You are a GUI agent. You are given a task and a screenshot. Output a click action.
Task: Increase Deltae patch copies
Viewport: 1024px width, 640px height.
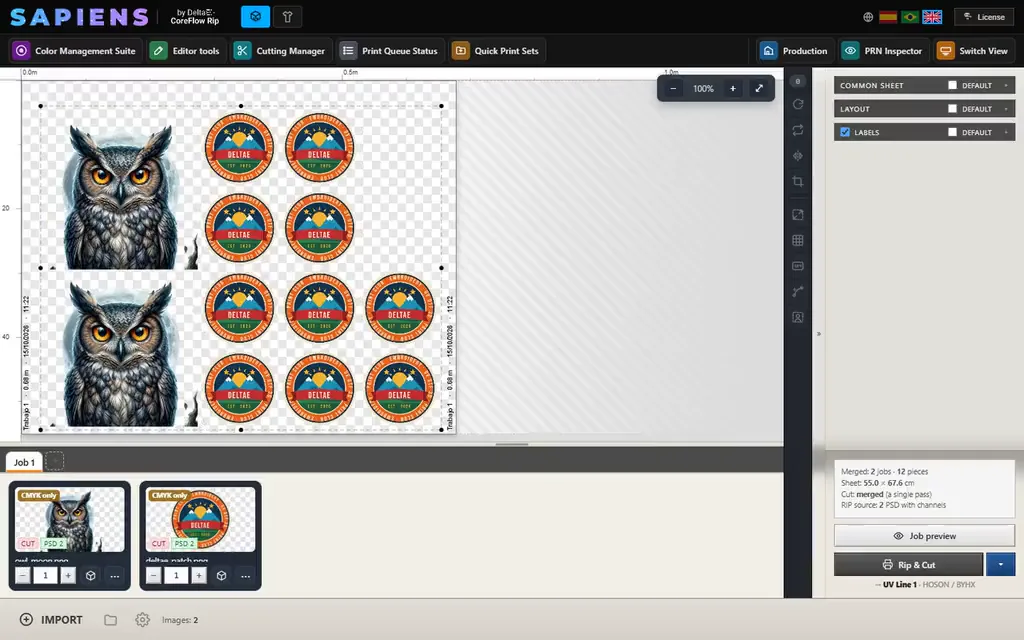pos(199,575)
